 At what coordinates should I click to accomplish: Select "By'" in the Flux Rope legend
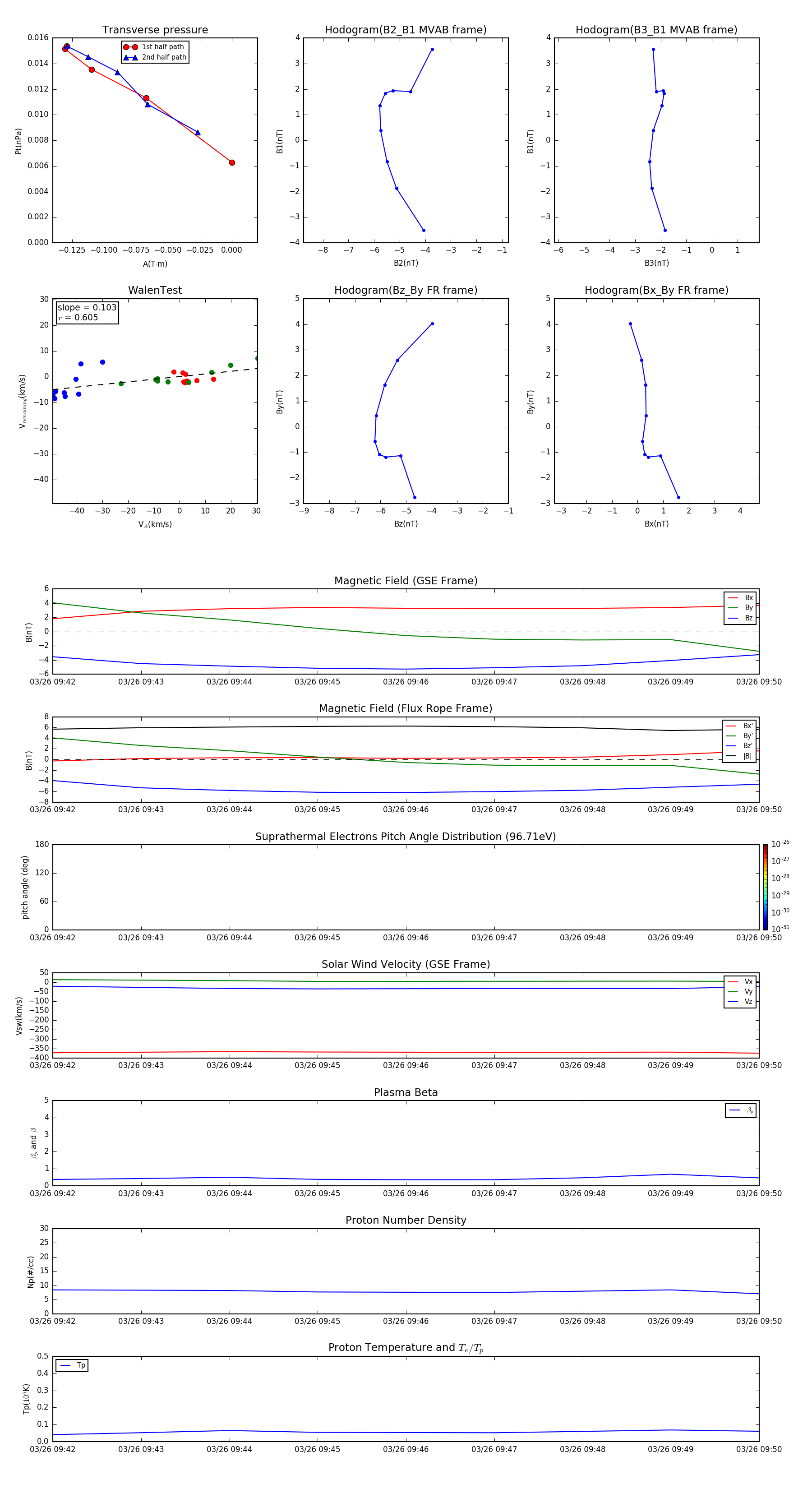(739, 736)
